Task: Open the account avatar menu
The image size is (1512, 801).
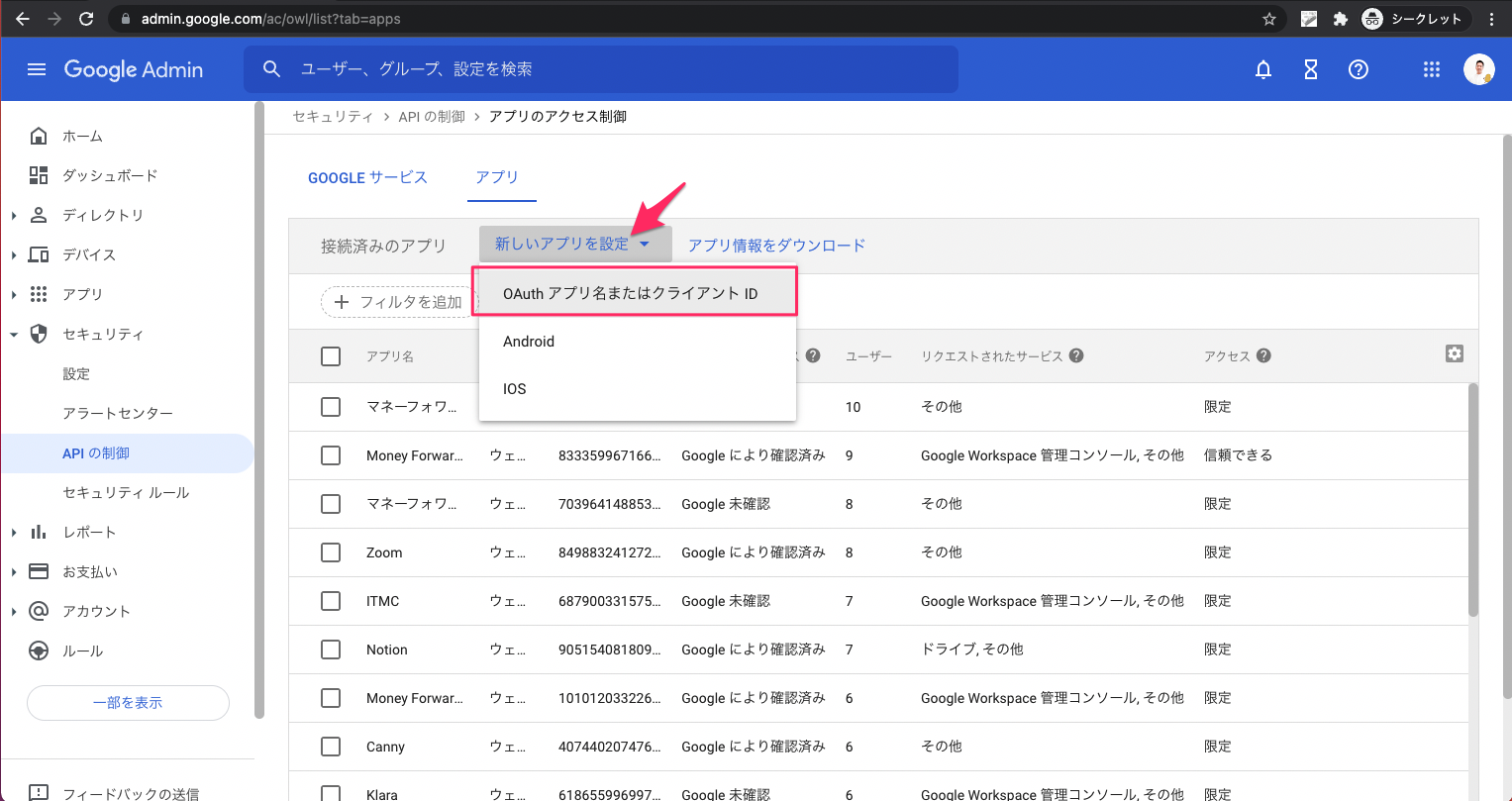Action: (x=1479, y=69)
